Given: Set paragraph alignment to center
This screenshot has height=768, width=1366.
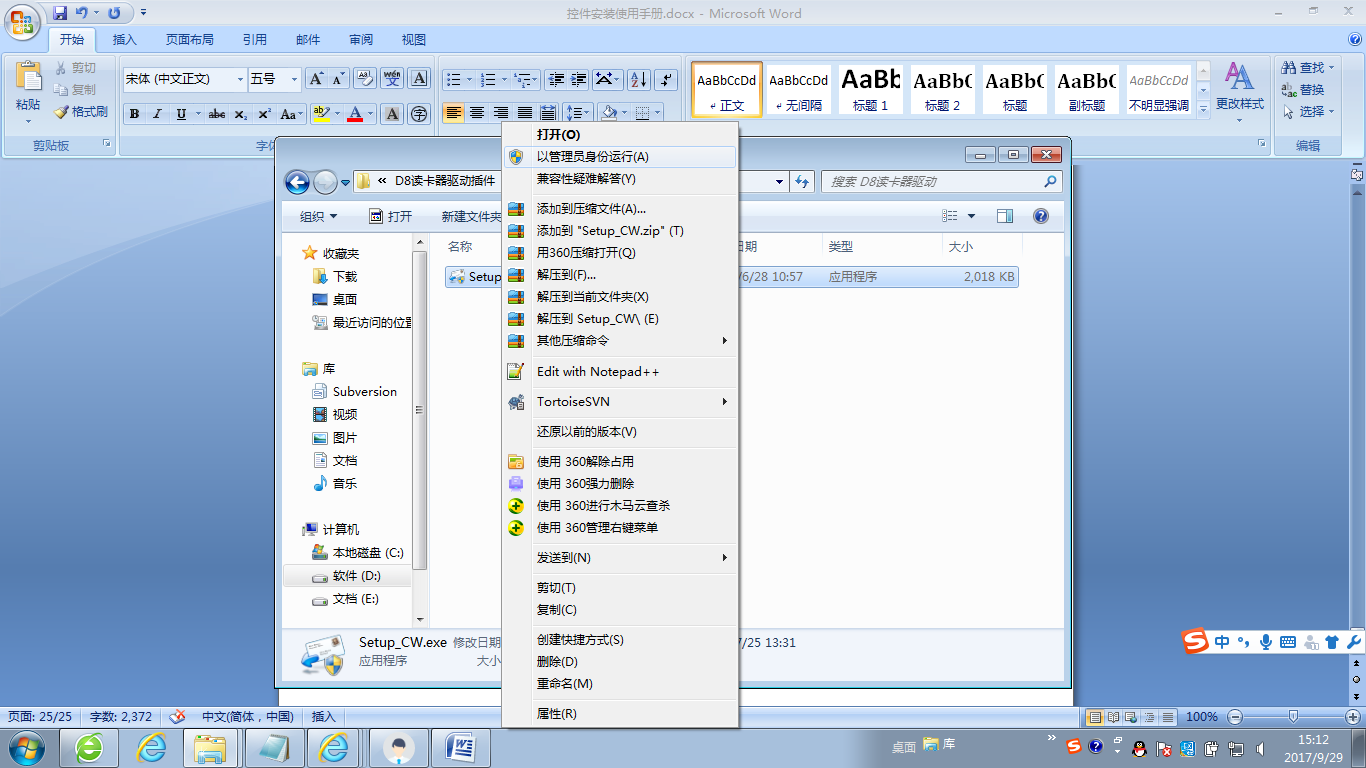Looking at the screenshot, I should tap(477, 113).
